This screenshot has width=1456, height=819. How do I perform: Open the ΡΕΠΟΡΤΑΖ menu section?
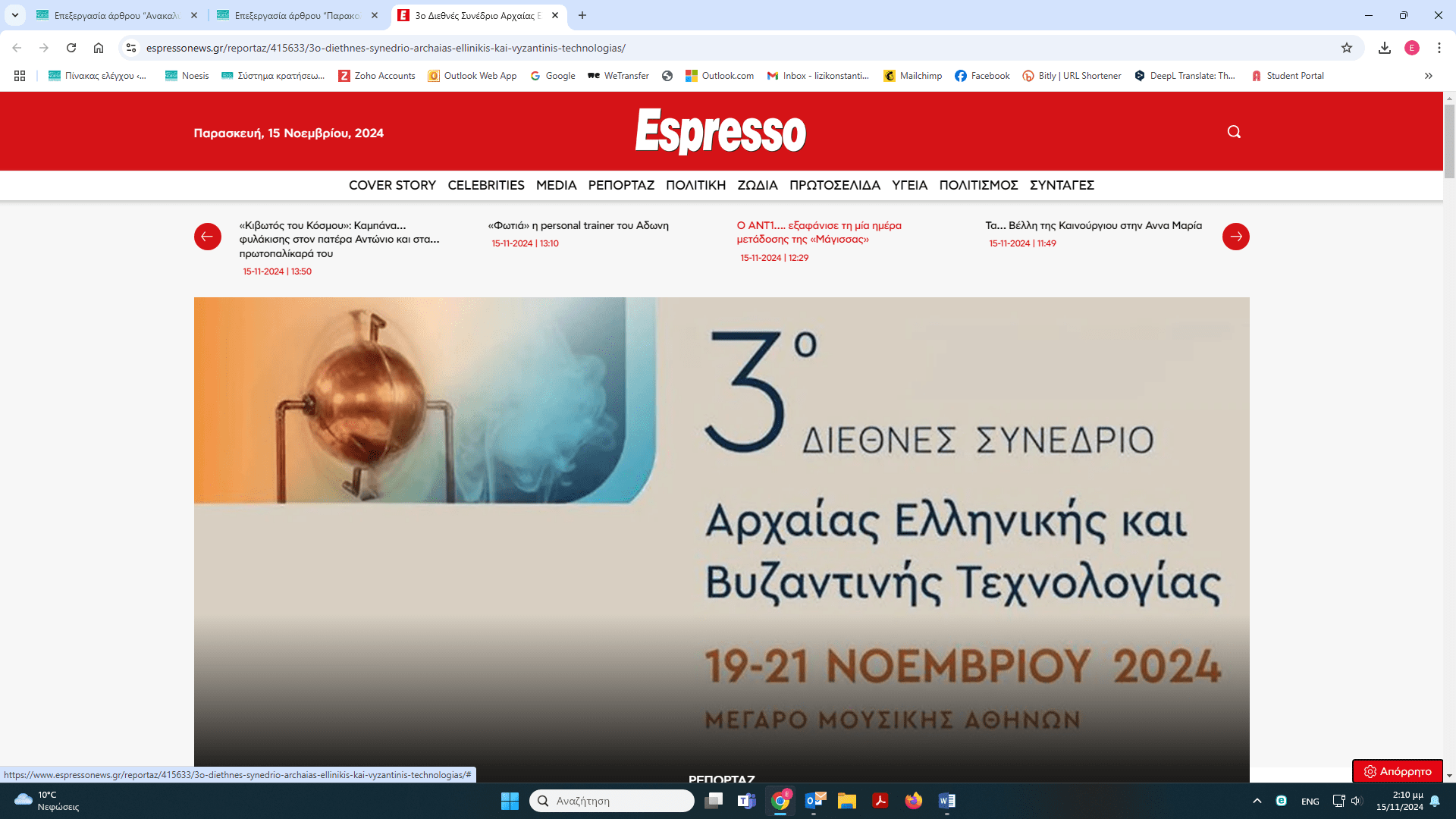tap(620, 185)
